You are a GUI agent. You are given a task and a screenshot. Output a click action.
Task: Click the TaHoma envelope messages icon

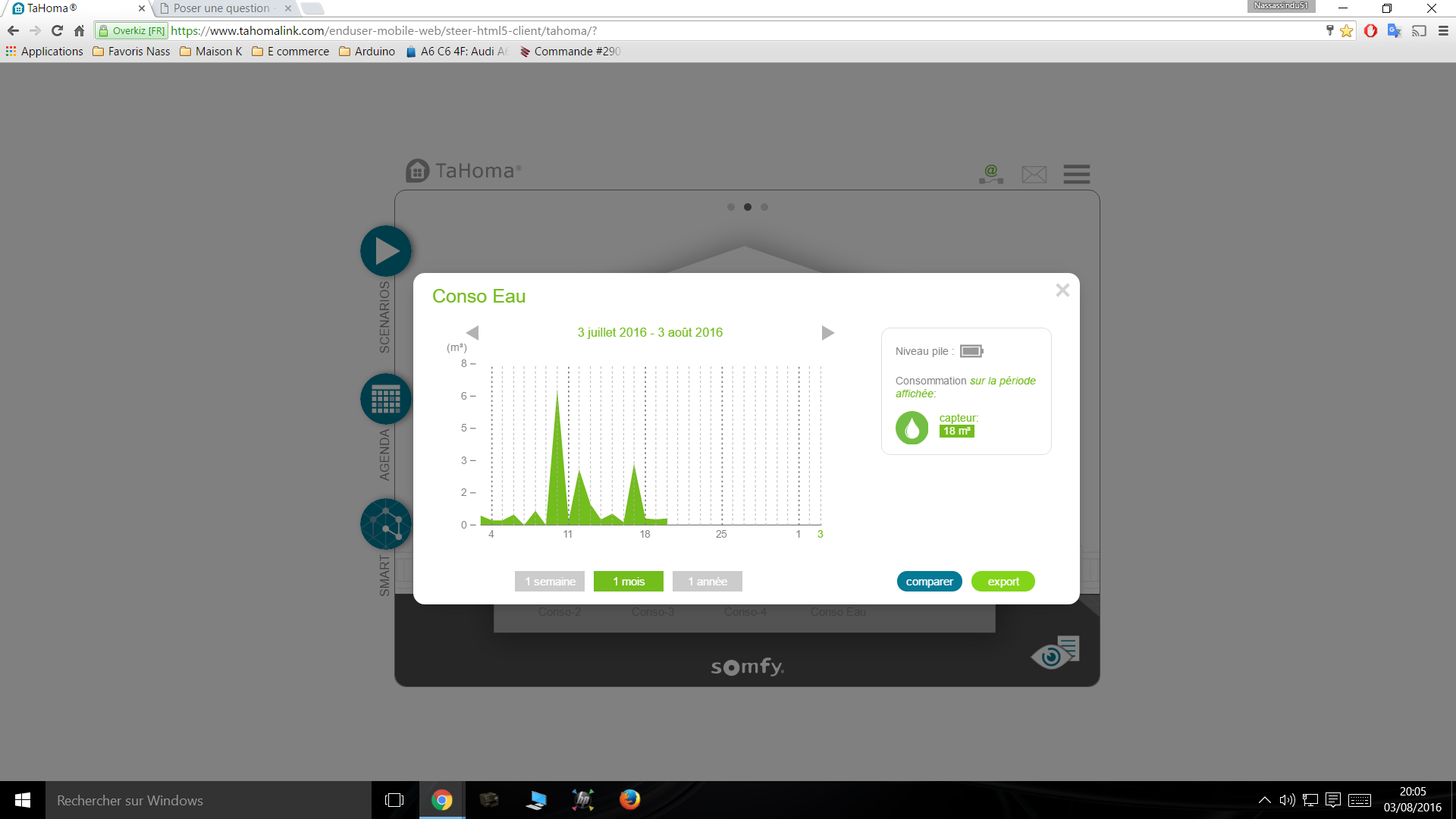click(x=1034, y=174)
